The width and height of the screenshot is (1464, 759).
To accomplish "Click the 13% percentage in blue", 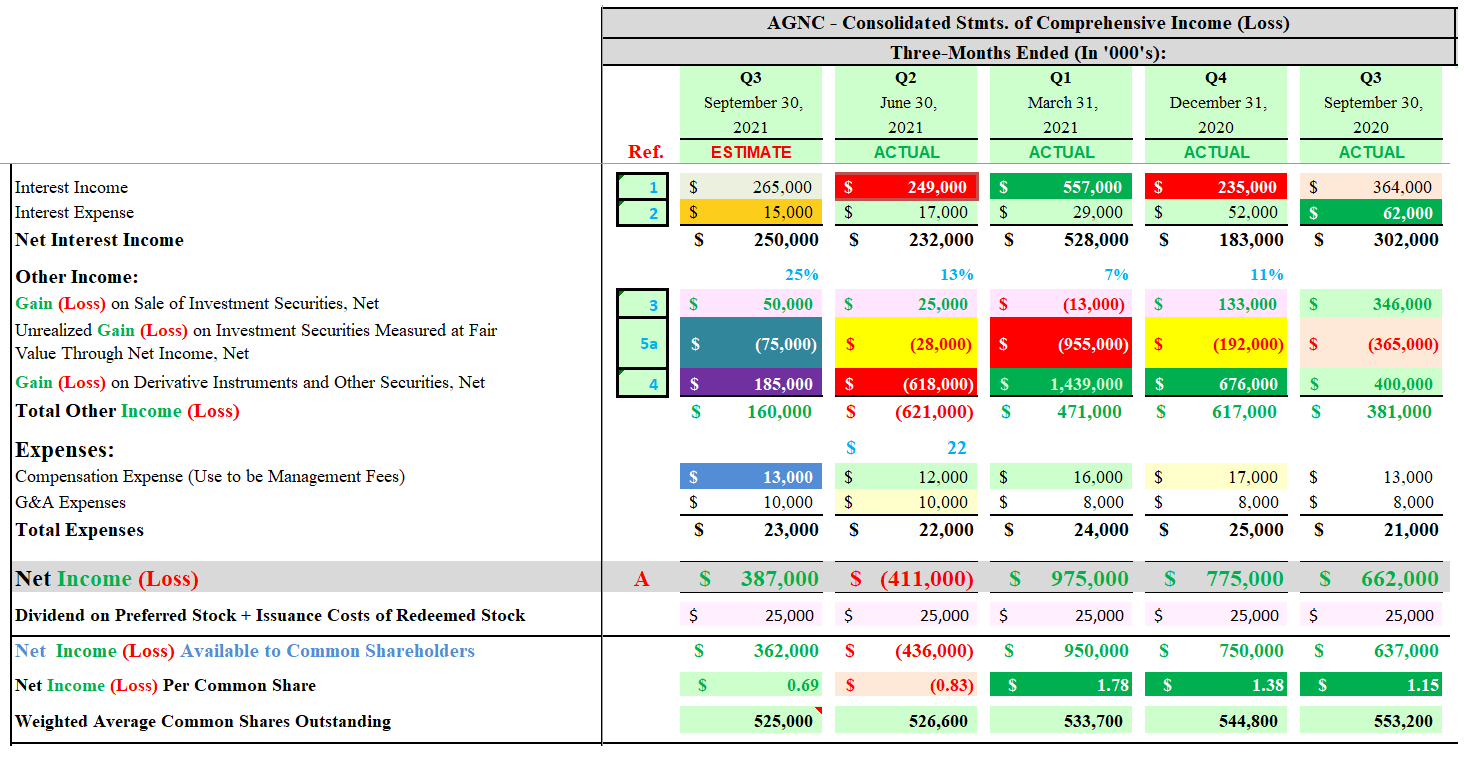I will [957, 274].
